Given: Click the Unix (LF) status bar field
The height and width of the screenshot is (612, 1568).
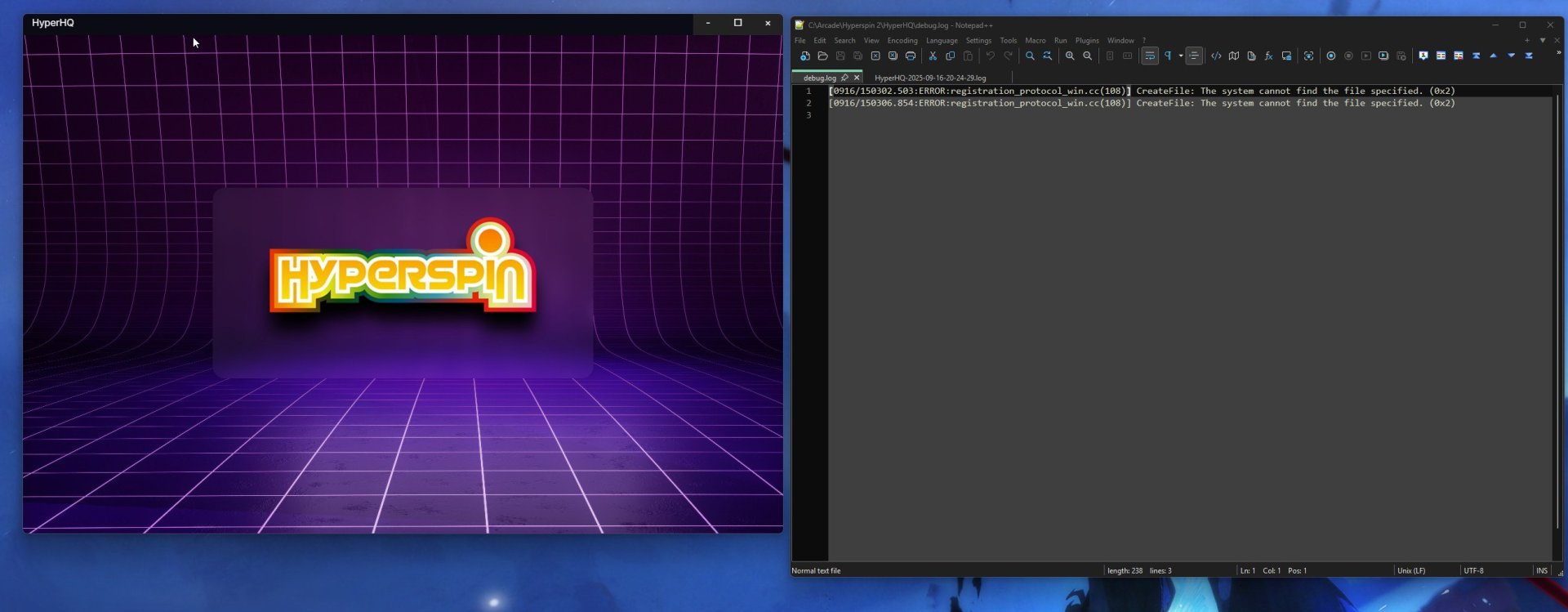Looking at the screenshot, I should tap(1411, 570).
